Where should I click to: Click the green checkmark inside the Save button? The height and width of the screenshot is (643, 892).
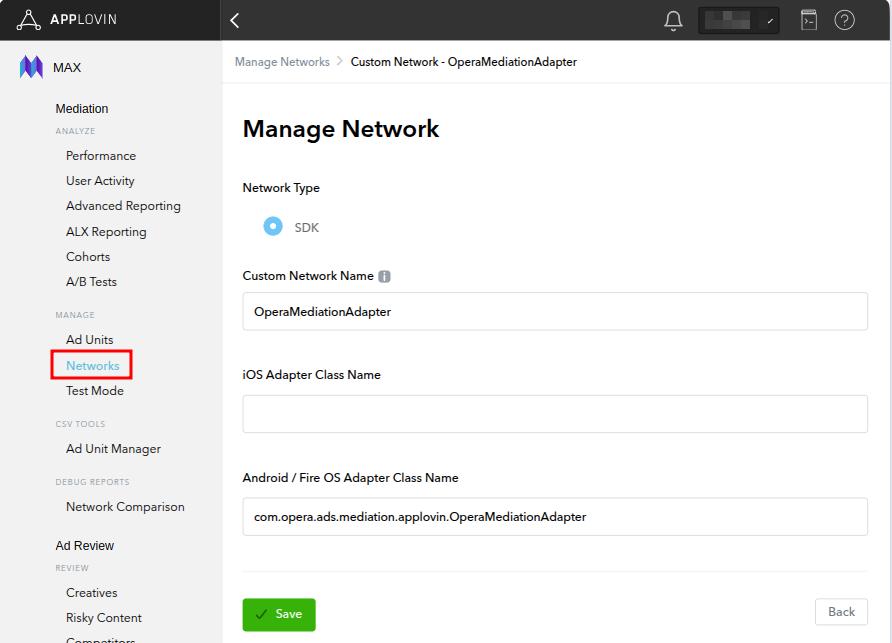coord(262,615)
